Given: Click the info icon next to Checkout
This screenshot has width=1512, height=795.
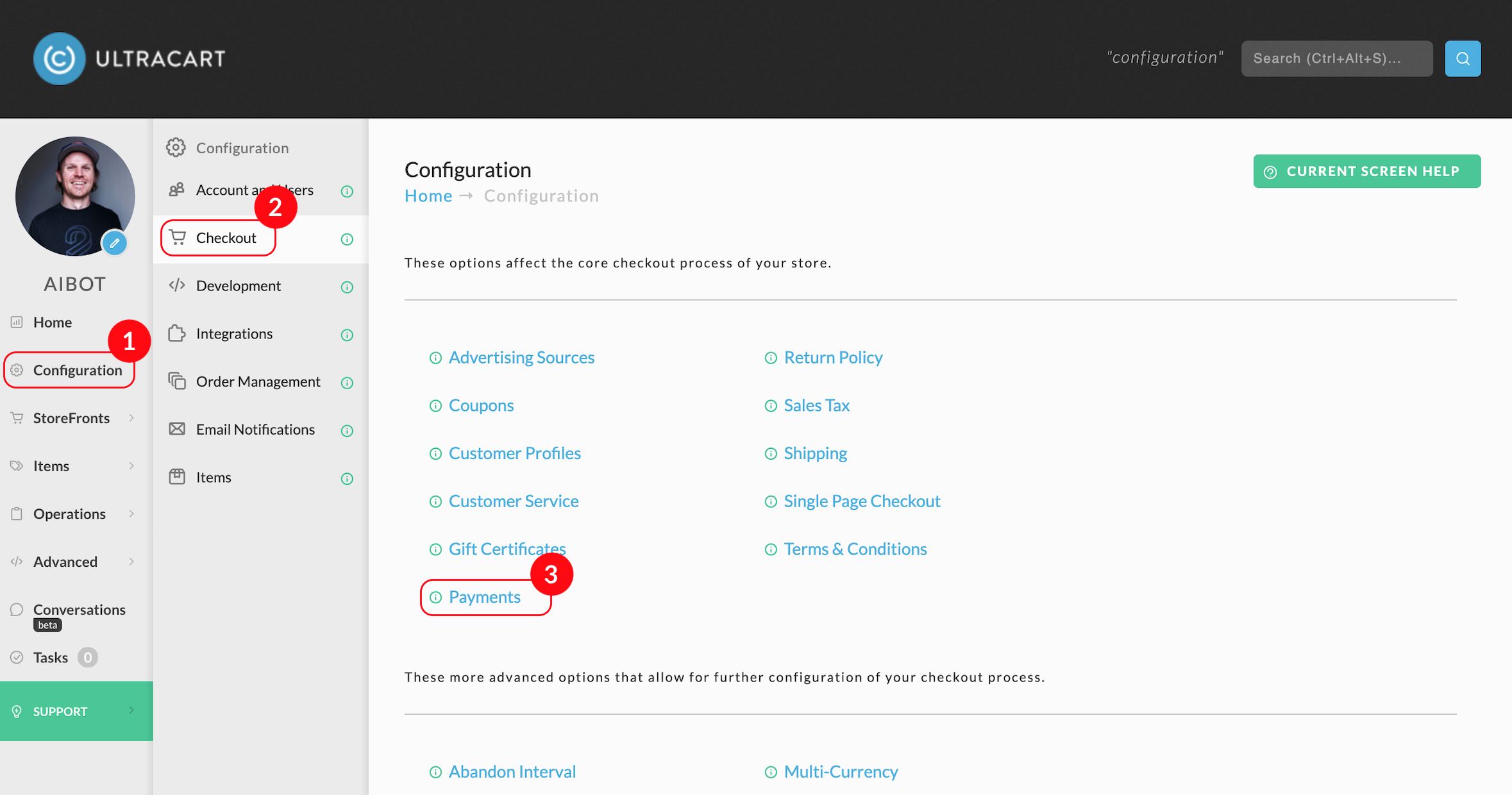Looking at the screenshot, I should tap(347, 239).
